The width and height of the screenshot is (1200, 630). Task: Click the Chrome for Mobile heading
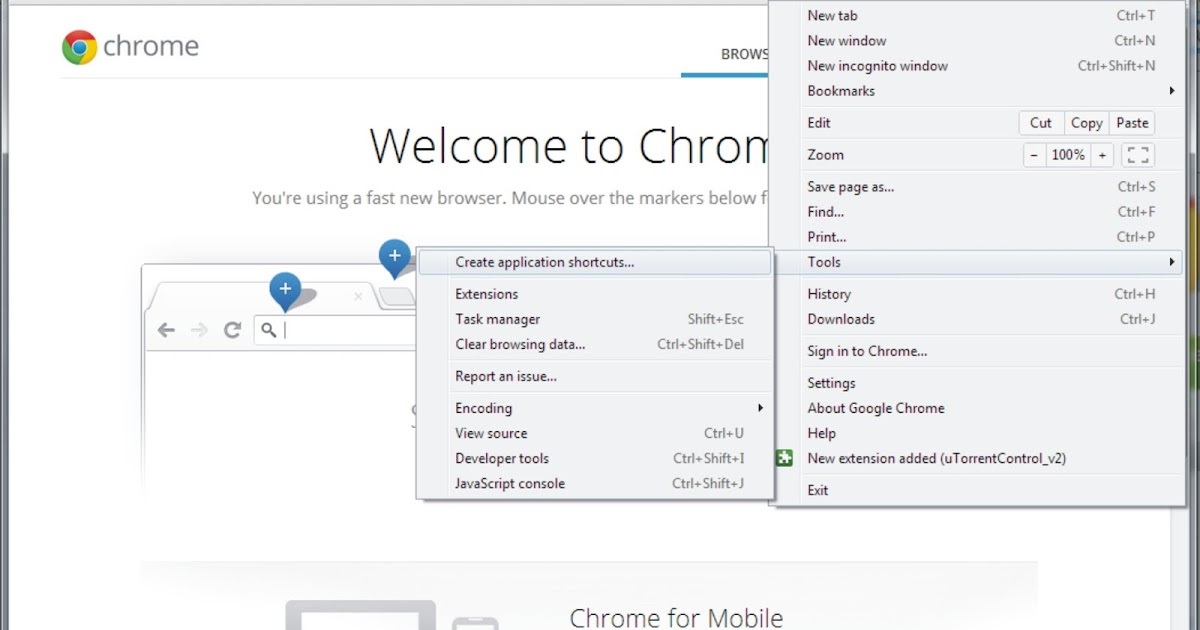(676, 617)
